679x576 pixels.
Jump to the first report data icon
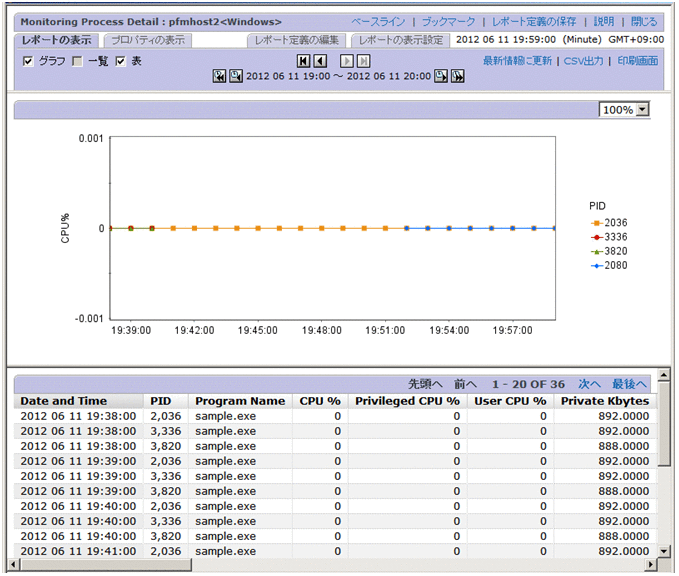tap(303, 61)
